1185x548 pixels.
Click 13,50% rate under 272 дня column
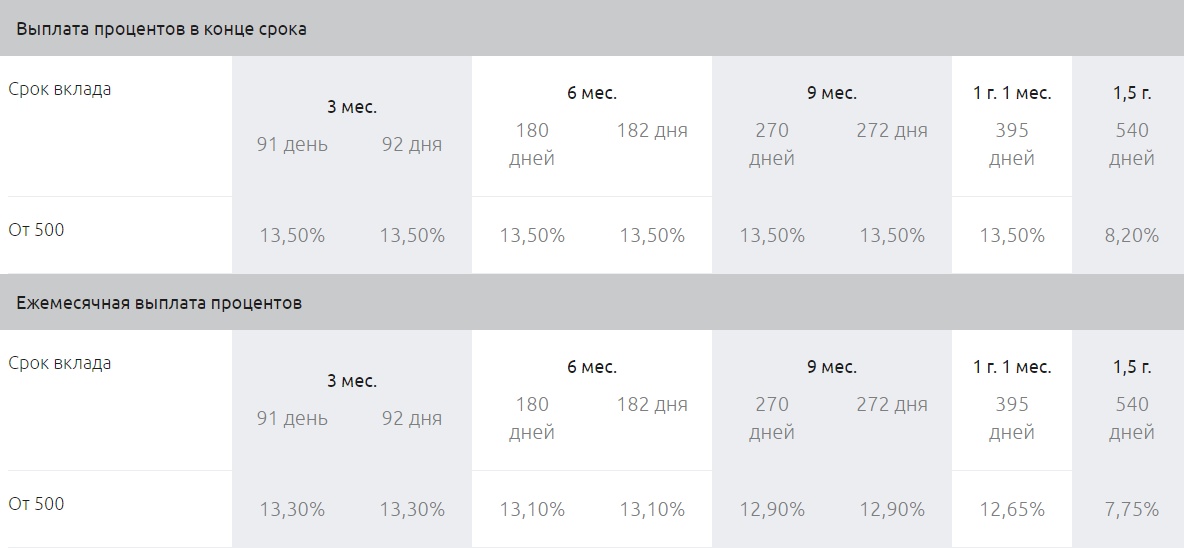(892, 236)
